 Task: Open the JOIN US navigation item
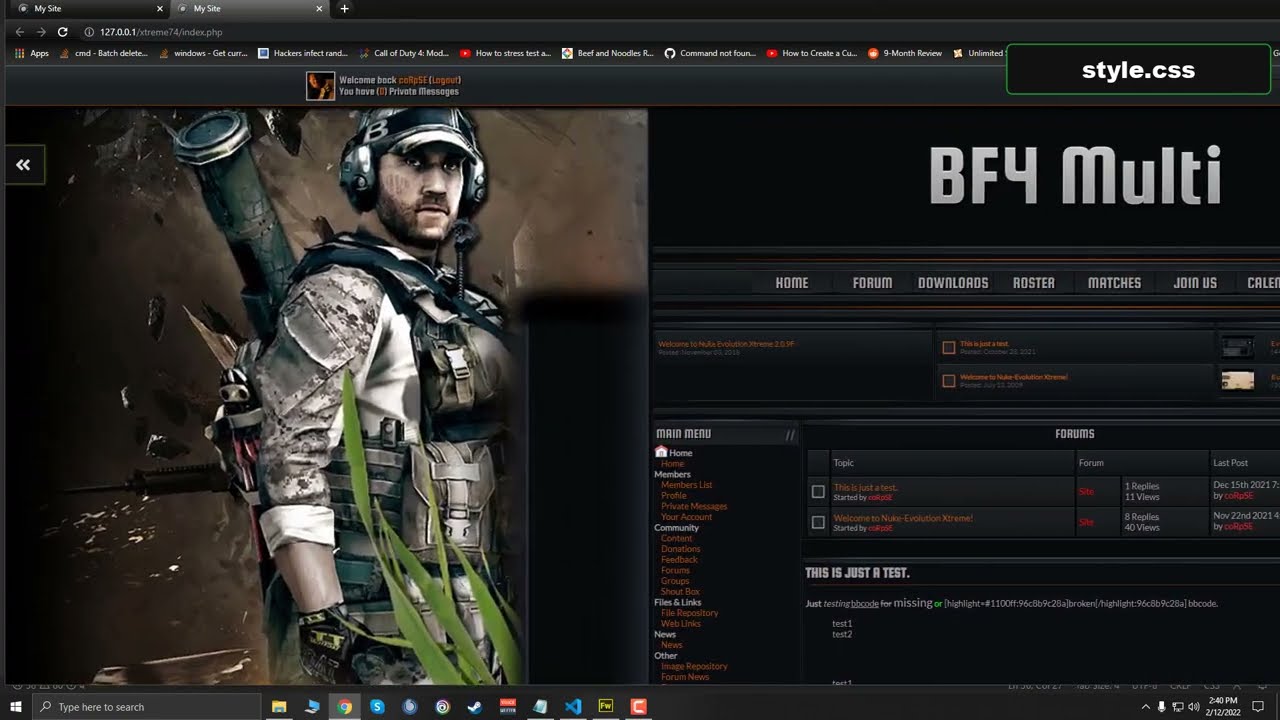(1195, 283)
